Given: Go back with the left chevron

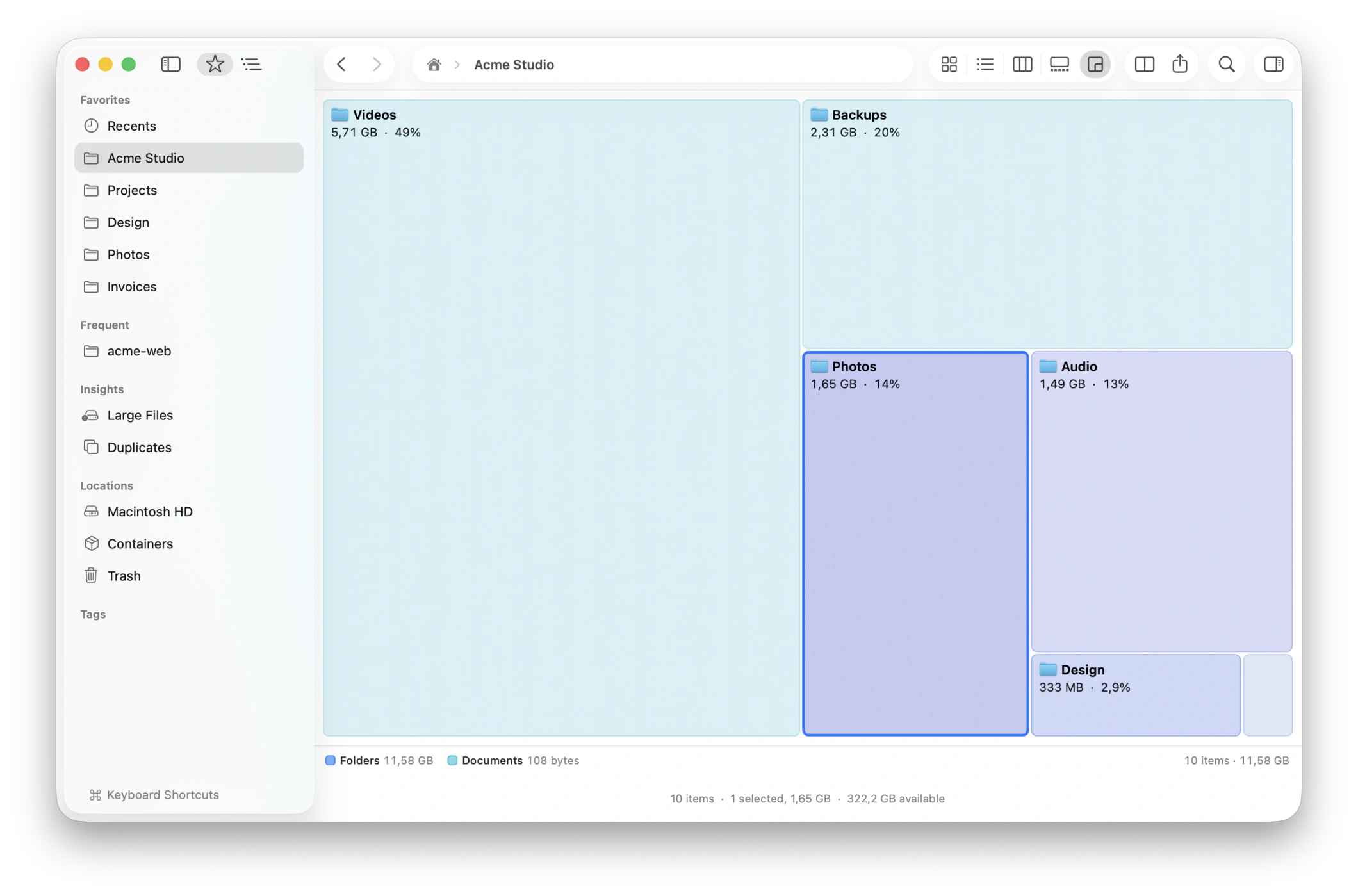Looking at the screenshot, I should [341, 64].
